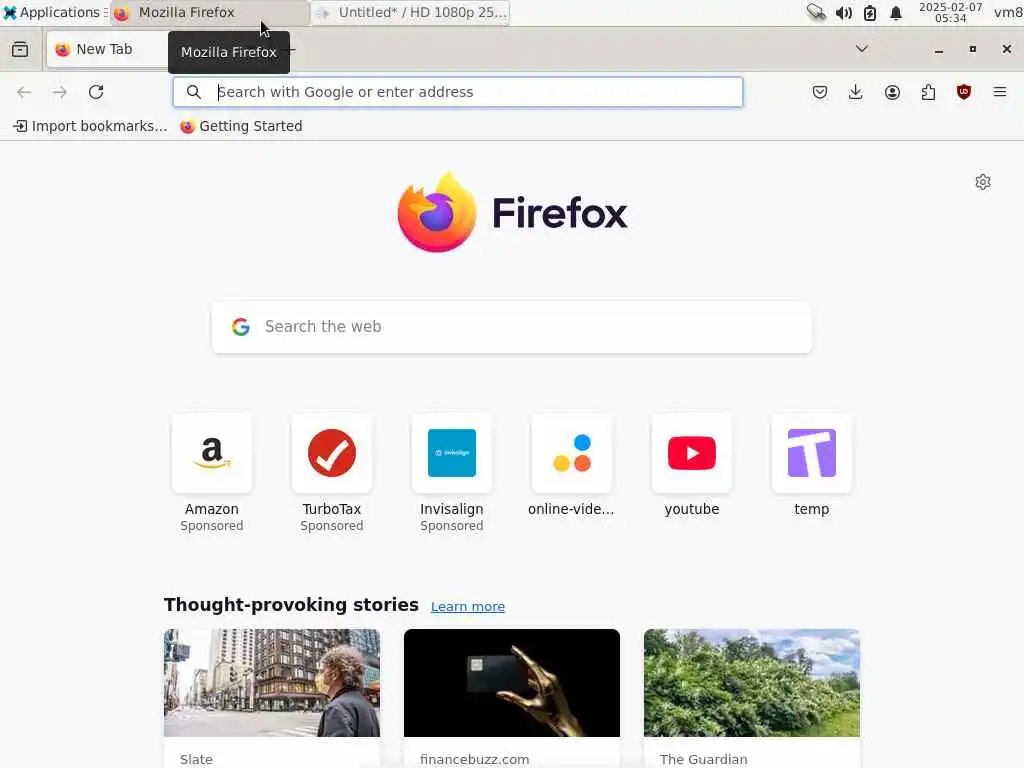Open new tab page settings gear

tap(983, 182)
